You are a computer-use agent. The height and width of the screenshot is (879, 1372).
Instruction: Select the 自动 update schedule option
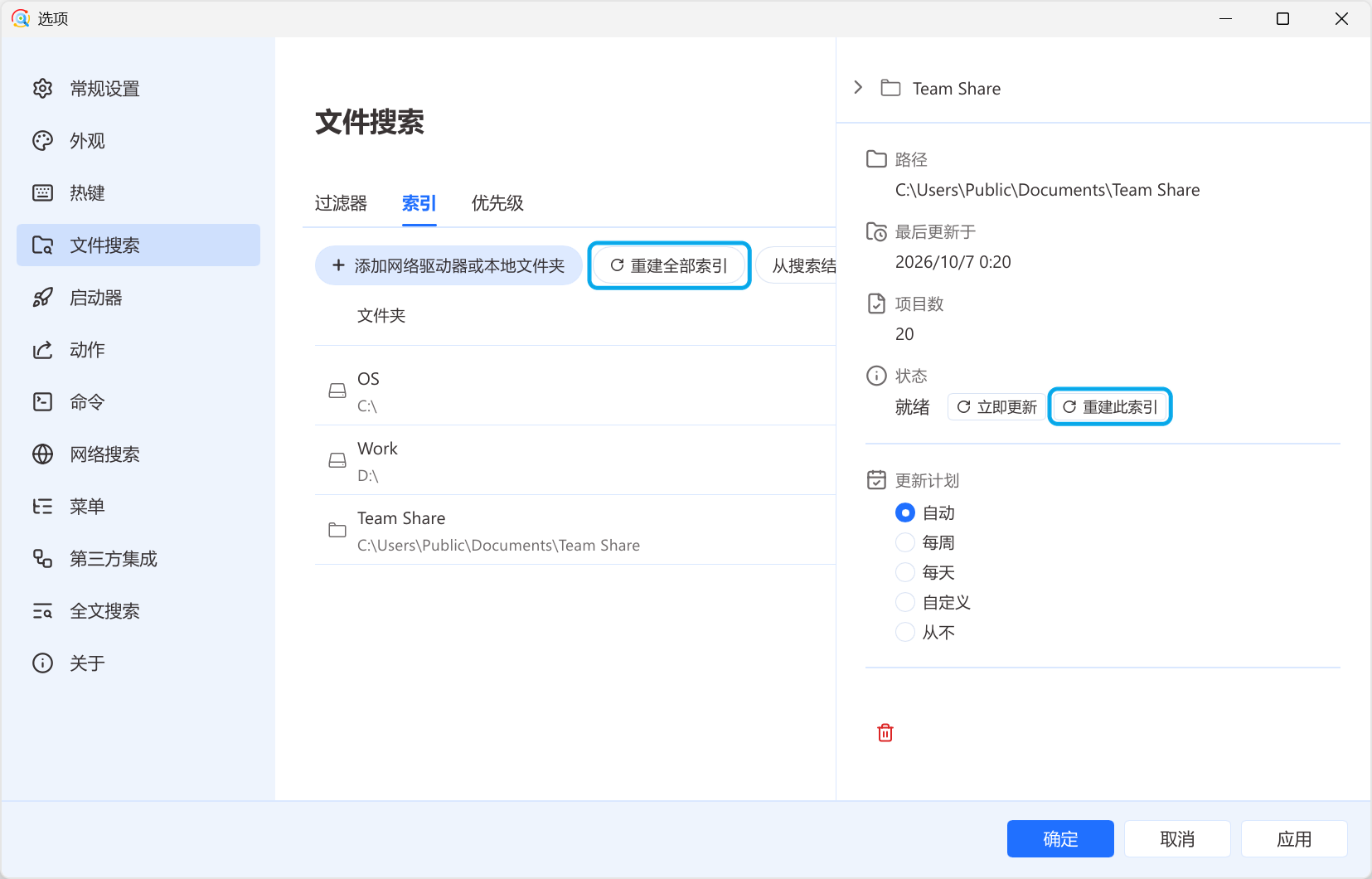click(x=905, y=513)
